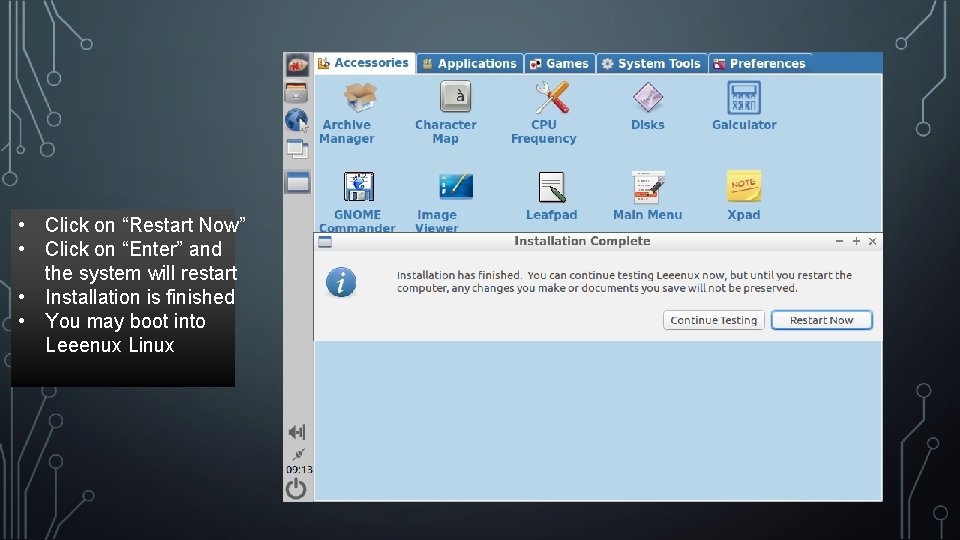
Task: Switch to Preferences tab
Action: coord(760,64)
